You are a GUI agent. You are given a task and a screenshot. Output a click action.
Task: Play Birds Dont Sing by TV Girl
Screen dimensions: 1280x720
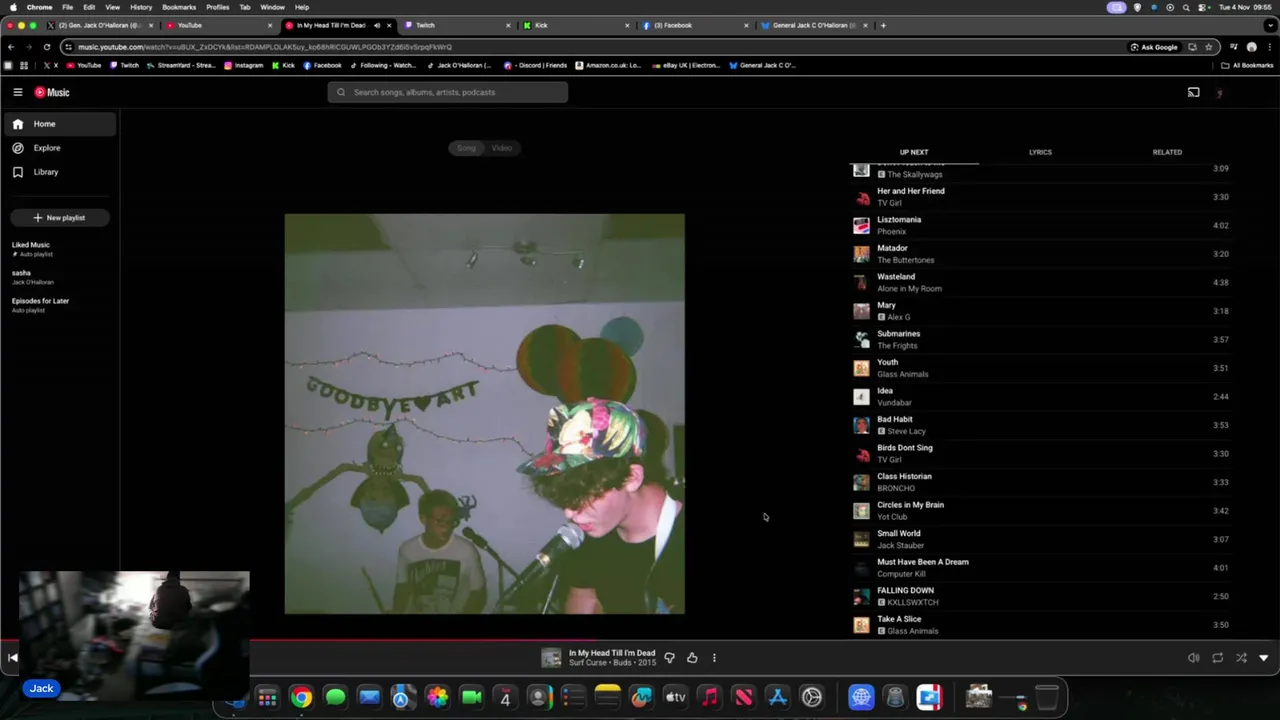point(1040,453)
